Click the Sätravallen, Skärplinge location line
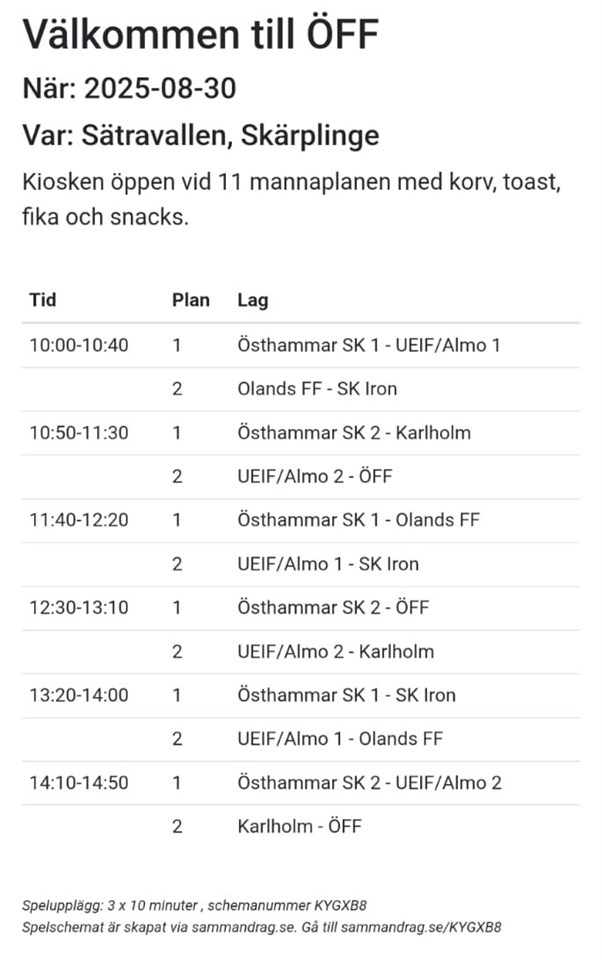Screen dimensions: 602x960 pos(201,135)
